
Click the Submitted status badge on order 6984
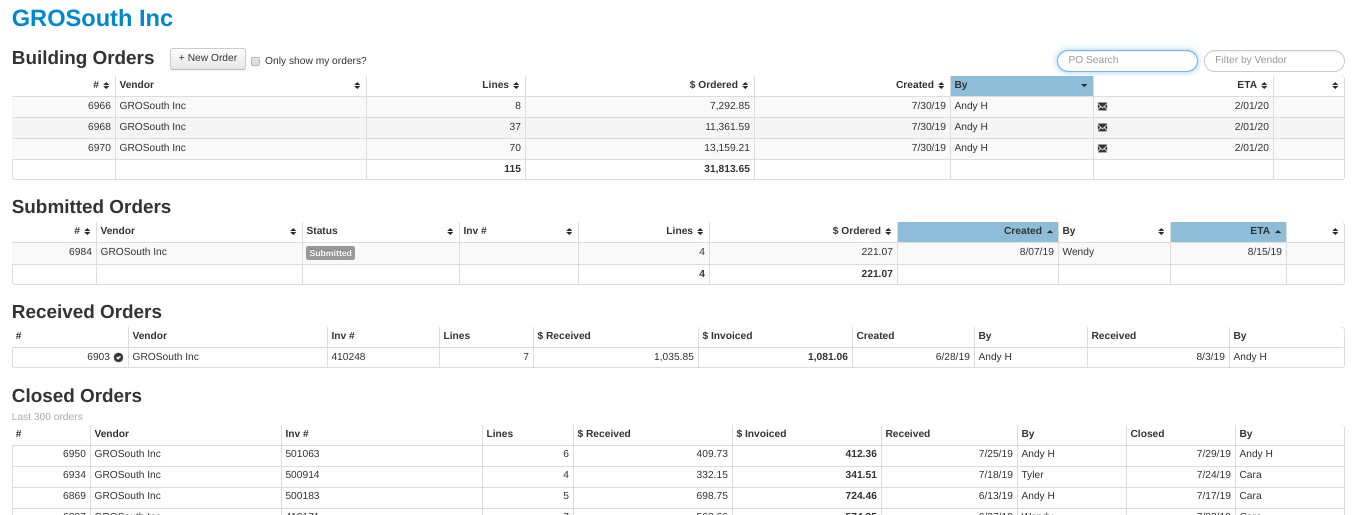pyautogui.click(x=330, y=253)
